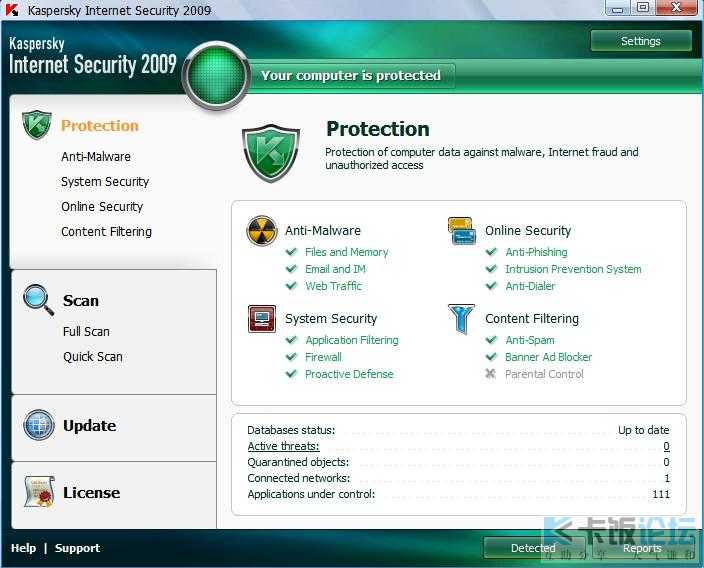Click the Kaspersky K logo in title bar

pyautogui.click(x=12, y=9)
